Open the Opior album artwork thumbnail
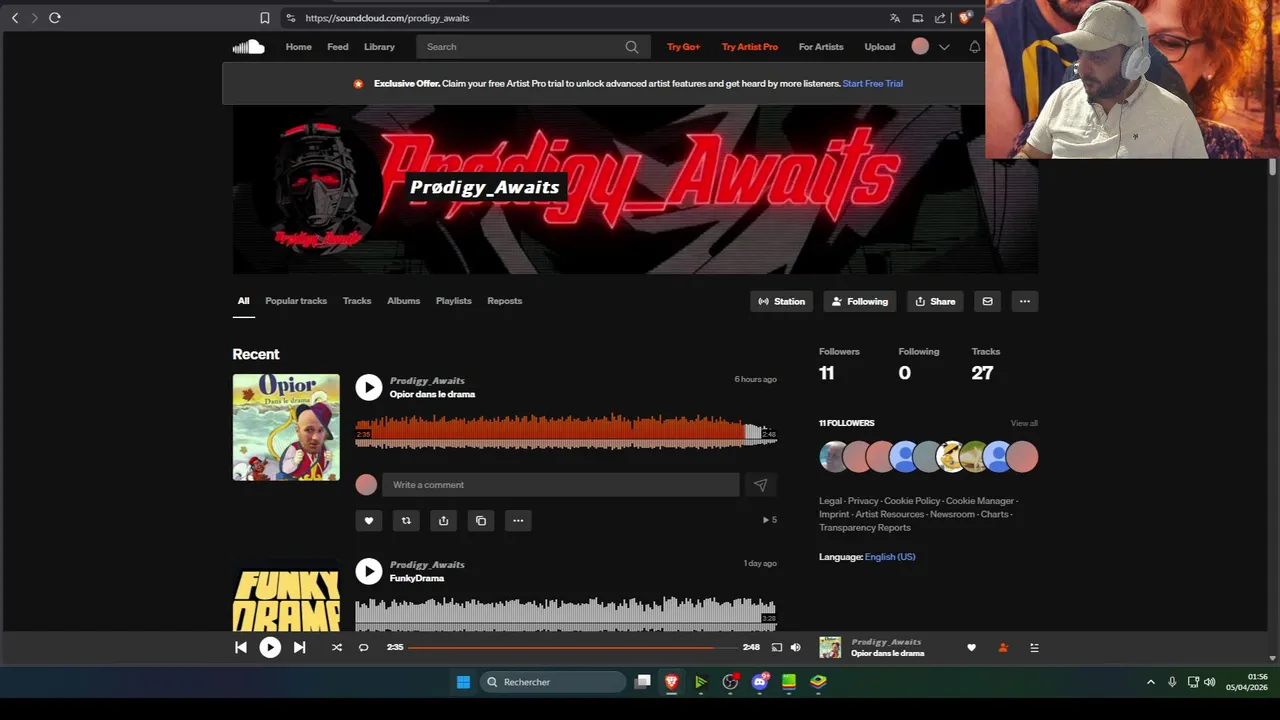Viewport: 1280px width, 720px height. [x=286, y=427]
